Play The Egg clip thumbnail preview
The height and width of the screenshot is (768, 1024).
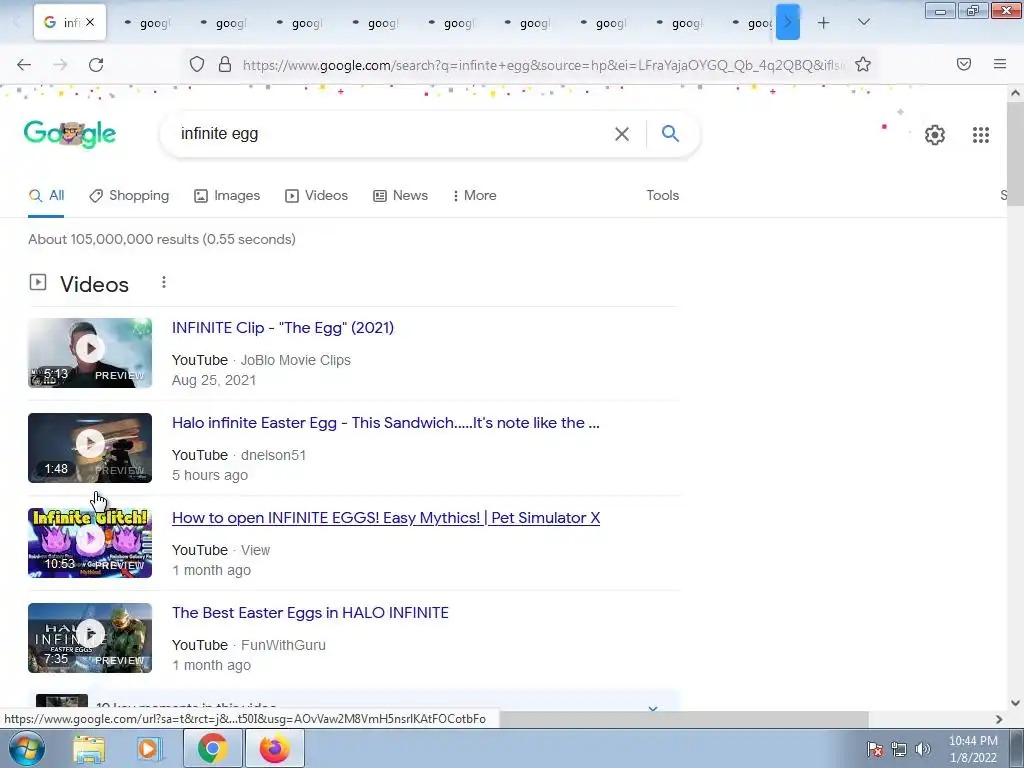pyautogui.click(x=90, y=353)
